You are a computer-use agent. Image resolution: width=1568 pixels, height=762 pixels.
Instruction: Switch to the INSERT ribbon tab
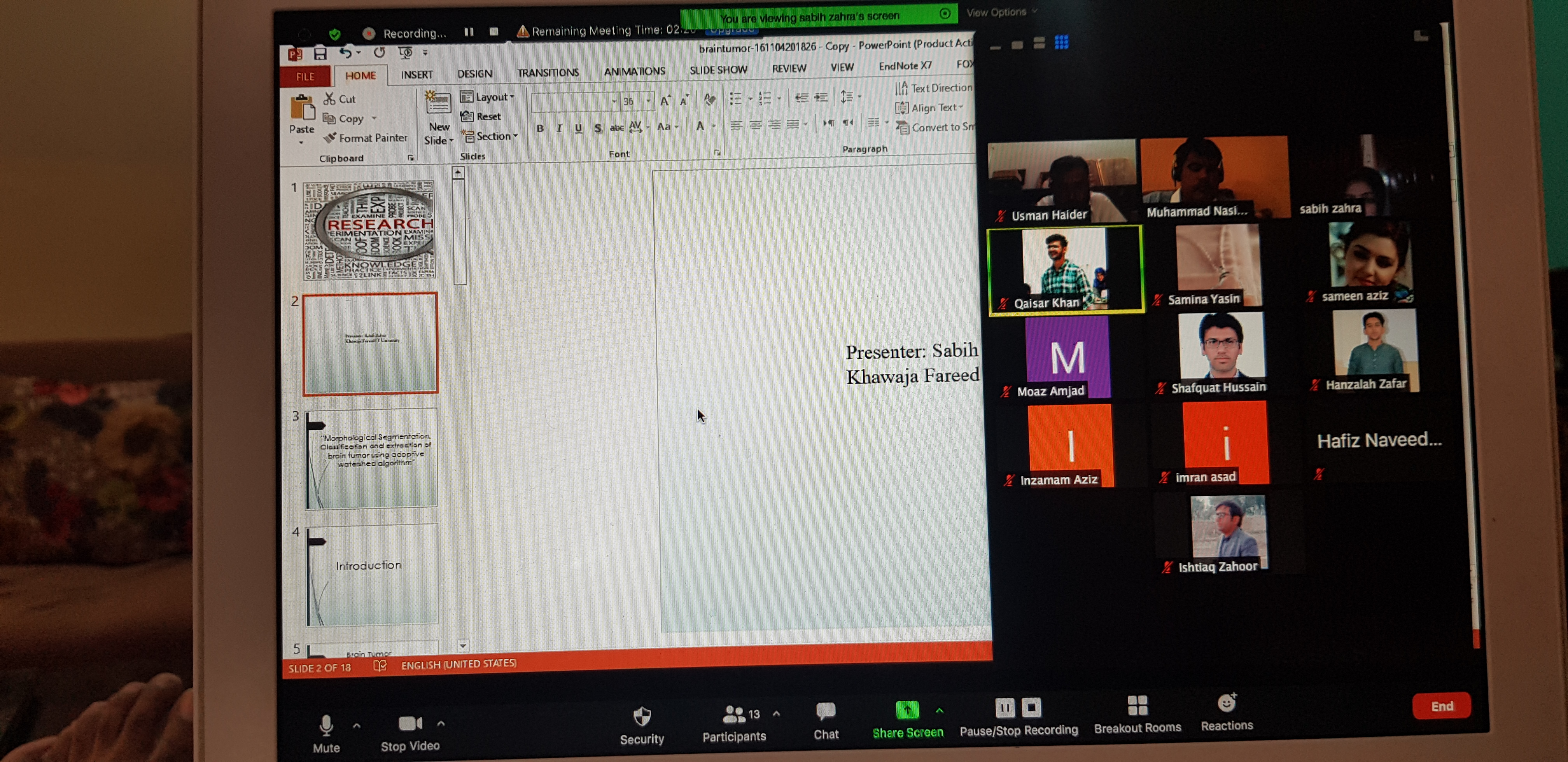(416, 74)
